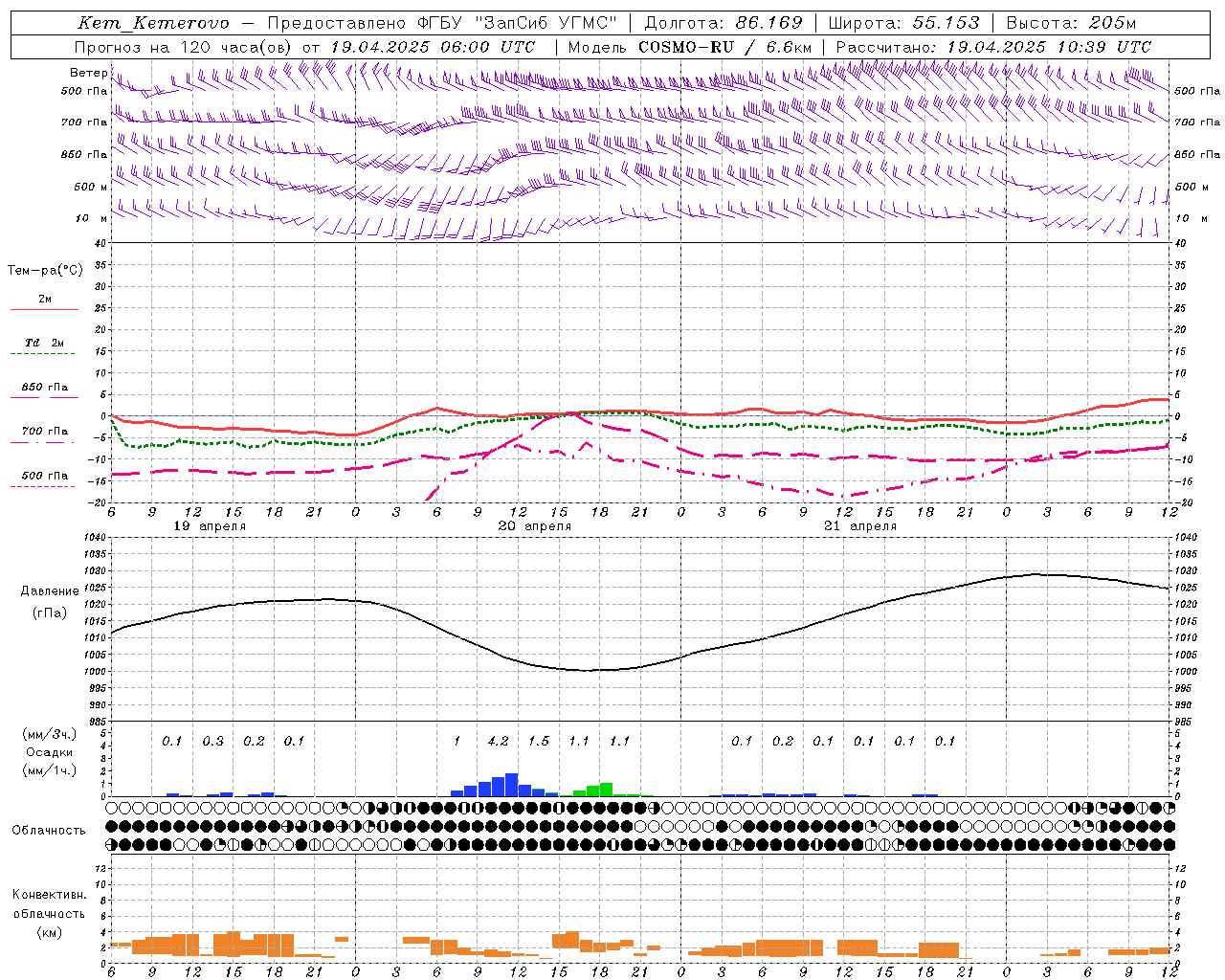Image resolution: width=1225 pixels, height=980 pixels.
Task: Click the 20 апреля date label
Action: pyautogui.click(x=535, y=526)
